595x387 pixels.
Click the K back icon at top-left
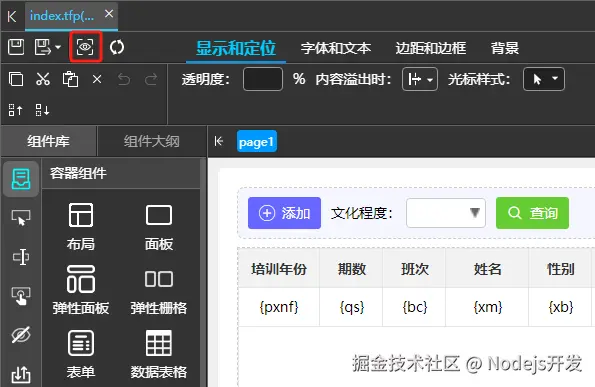(x=12, y=16)
